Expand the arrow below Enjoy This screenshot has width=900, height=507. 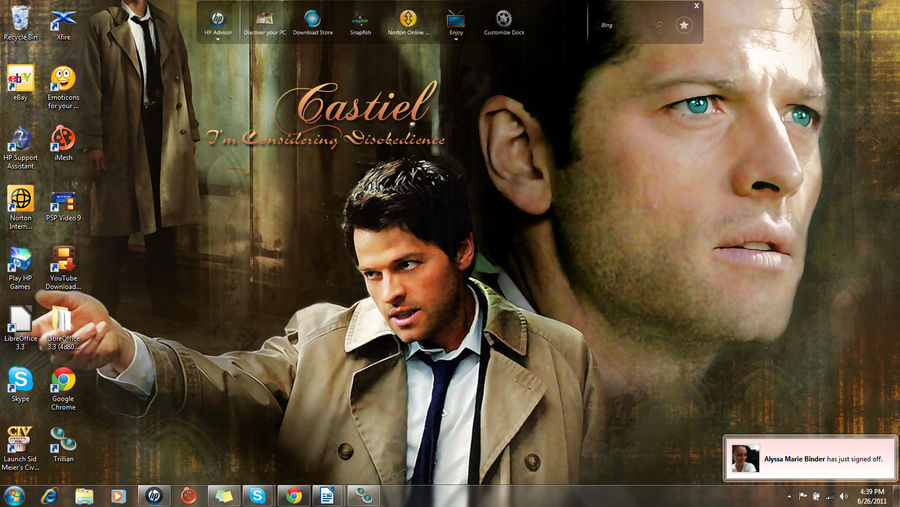(456, 40)
